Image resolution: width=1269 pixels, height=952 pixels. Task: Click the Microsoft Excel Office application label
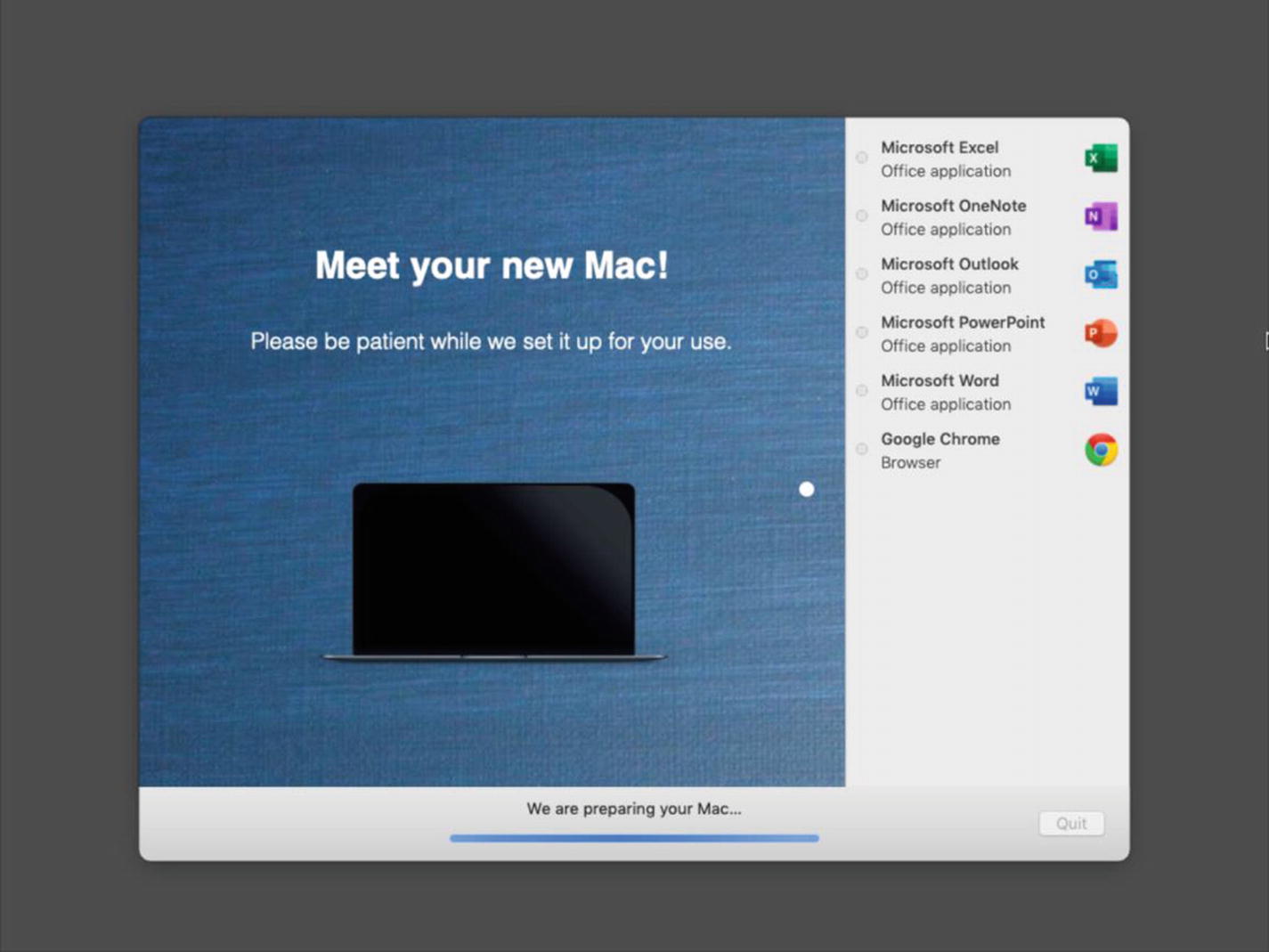[946, 171]
